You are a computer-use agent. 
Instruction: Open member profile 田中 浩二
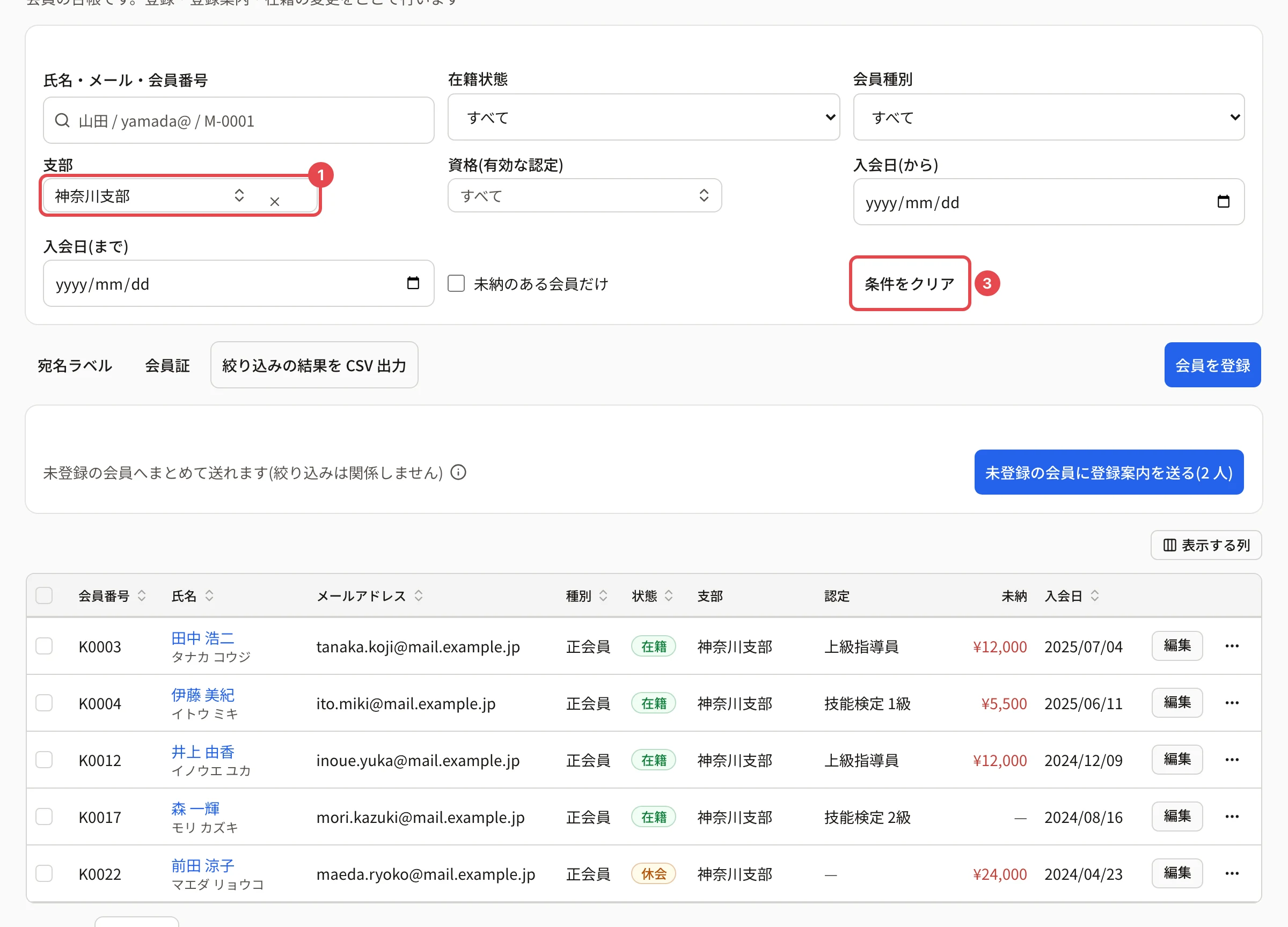[x=203, y=637]
